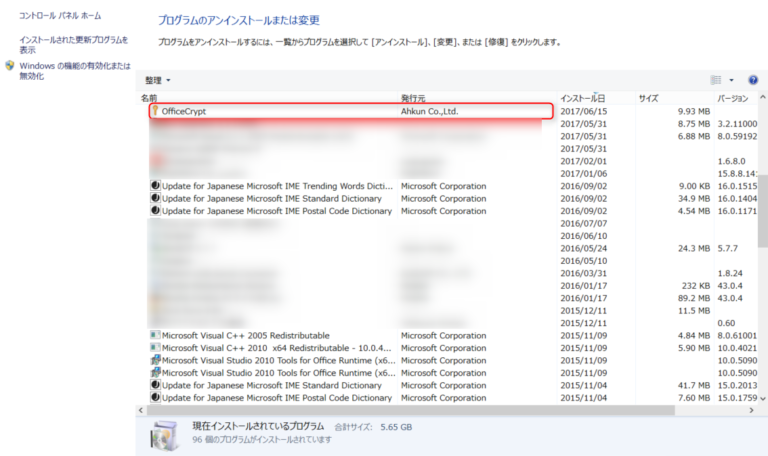Click icon of IME Trending Words update
Image resolution: width=768 pixels, height=456 pixels.
pos(155,186)
